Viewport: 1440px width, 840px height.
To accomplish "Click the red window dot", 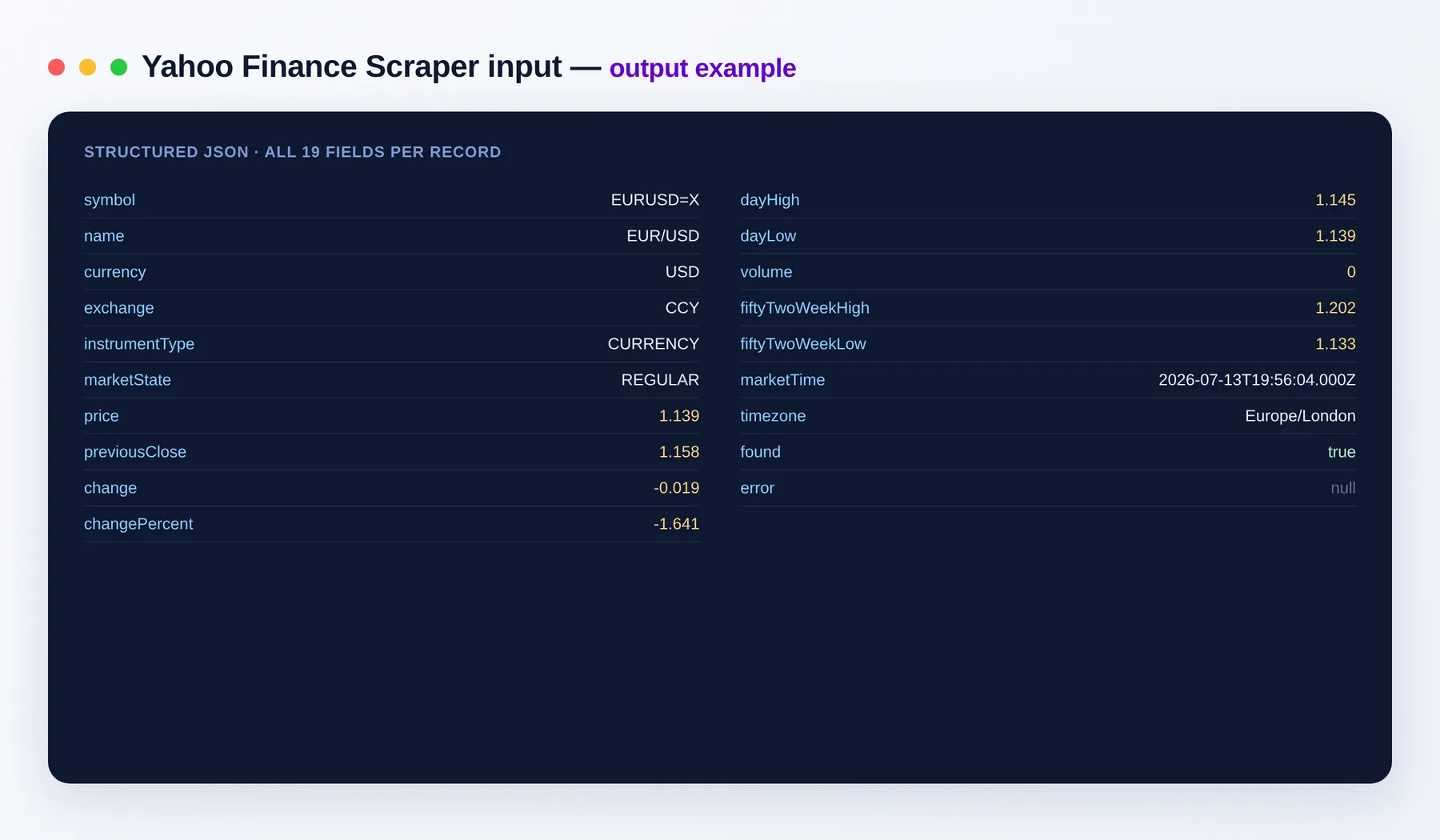I will coord(56,67).
